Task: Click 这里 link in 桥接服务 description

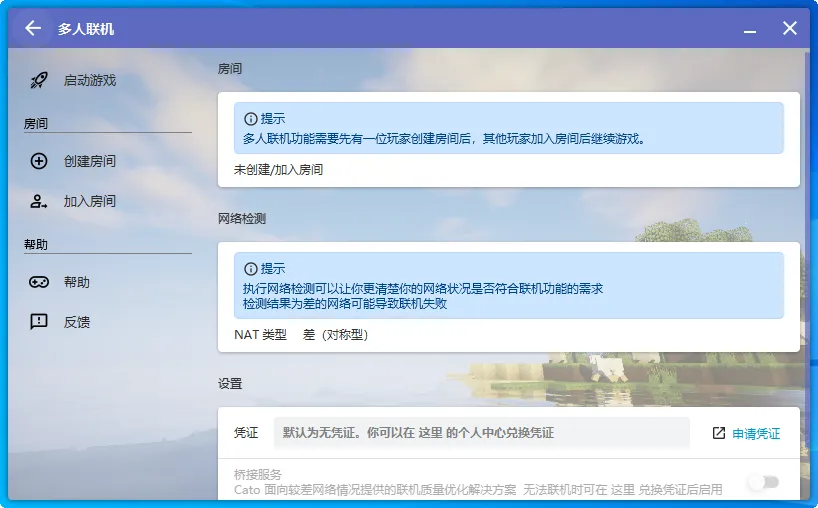Action: (623, 489)
